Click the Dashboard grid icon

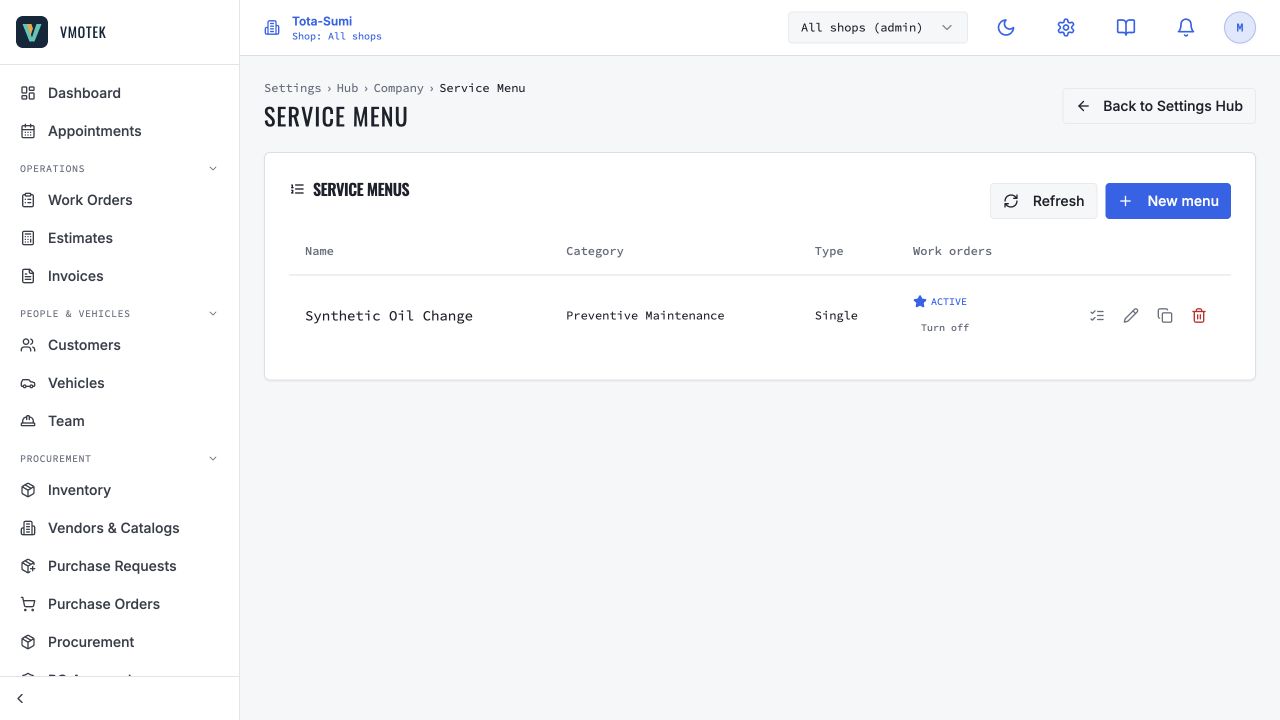click(28, 93)
